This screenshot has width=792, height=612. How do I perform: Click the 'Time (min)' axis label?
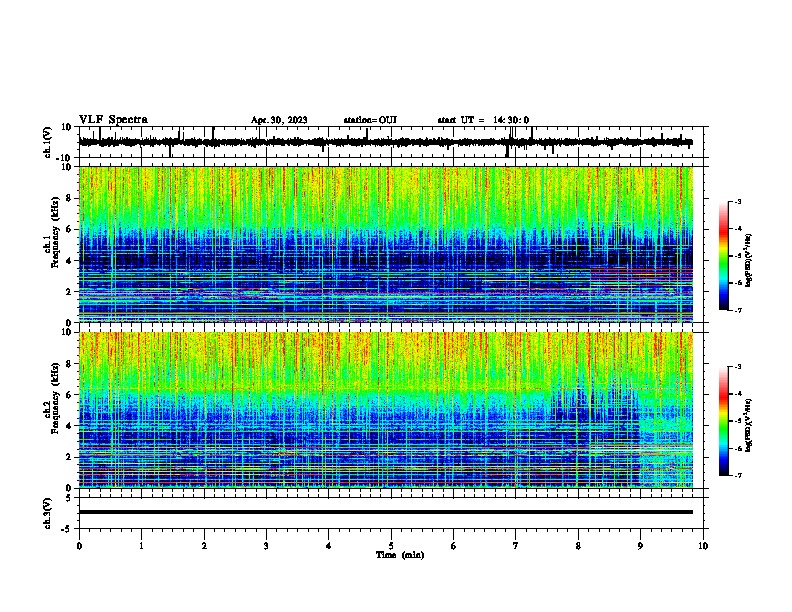point(400,555)
